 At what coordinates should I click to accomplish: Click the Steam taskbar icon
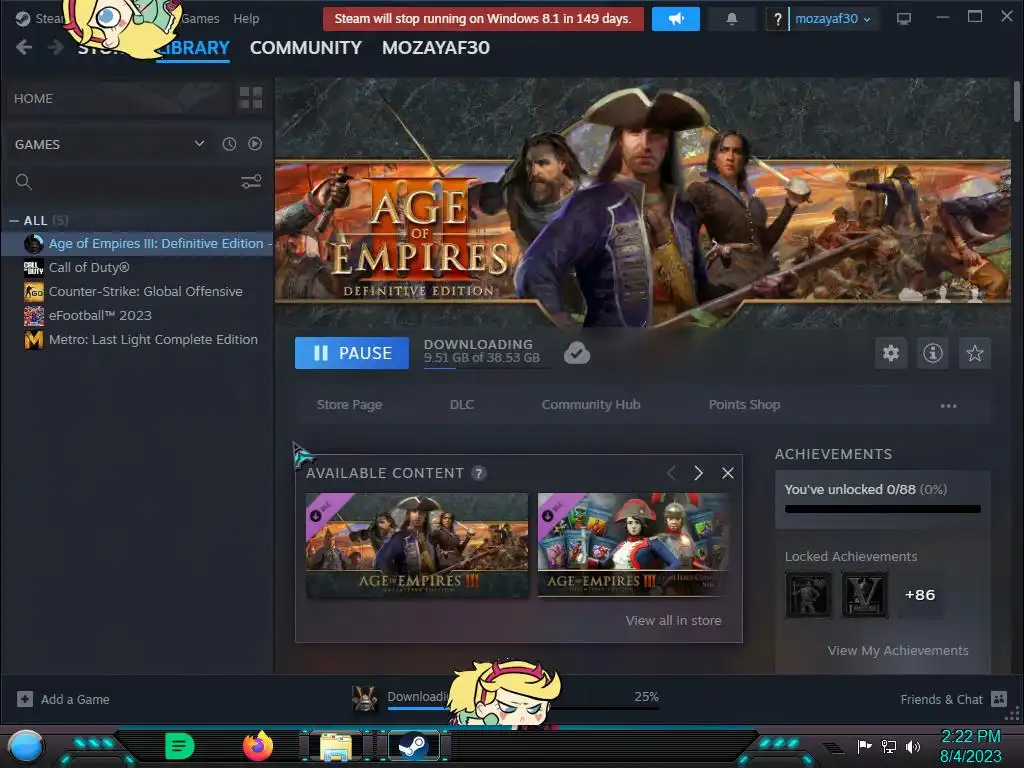pos(413,746)
